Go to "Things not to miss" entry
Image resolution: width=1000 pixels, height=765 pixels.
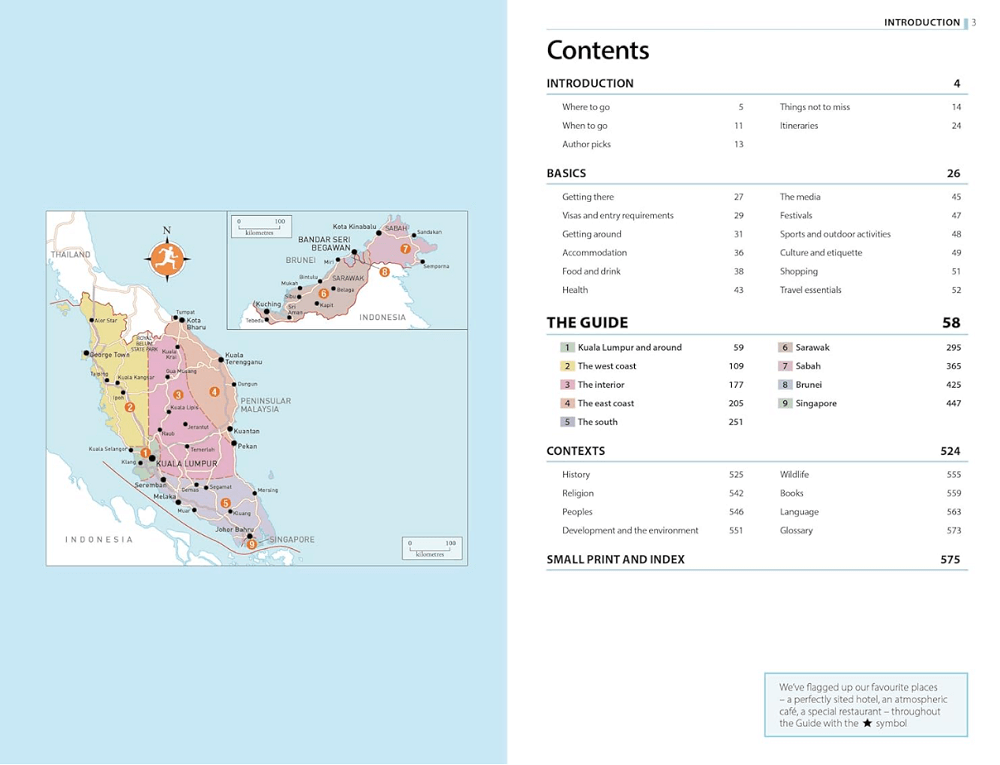point(815,107)
